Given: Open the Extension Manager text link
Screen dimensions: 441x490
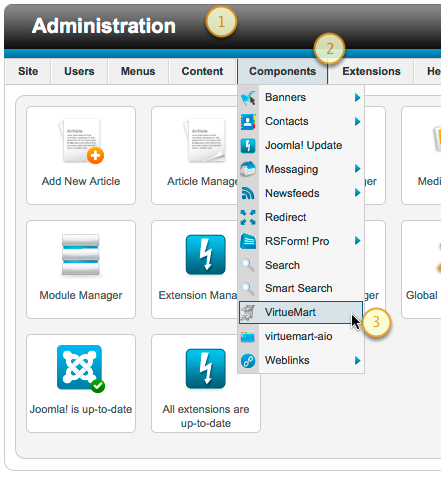Looking at the screenshot, I should [198, 295].
